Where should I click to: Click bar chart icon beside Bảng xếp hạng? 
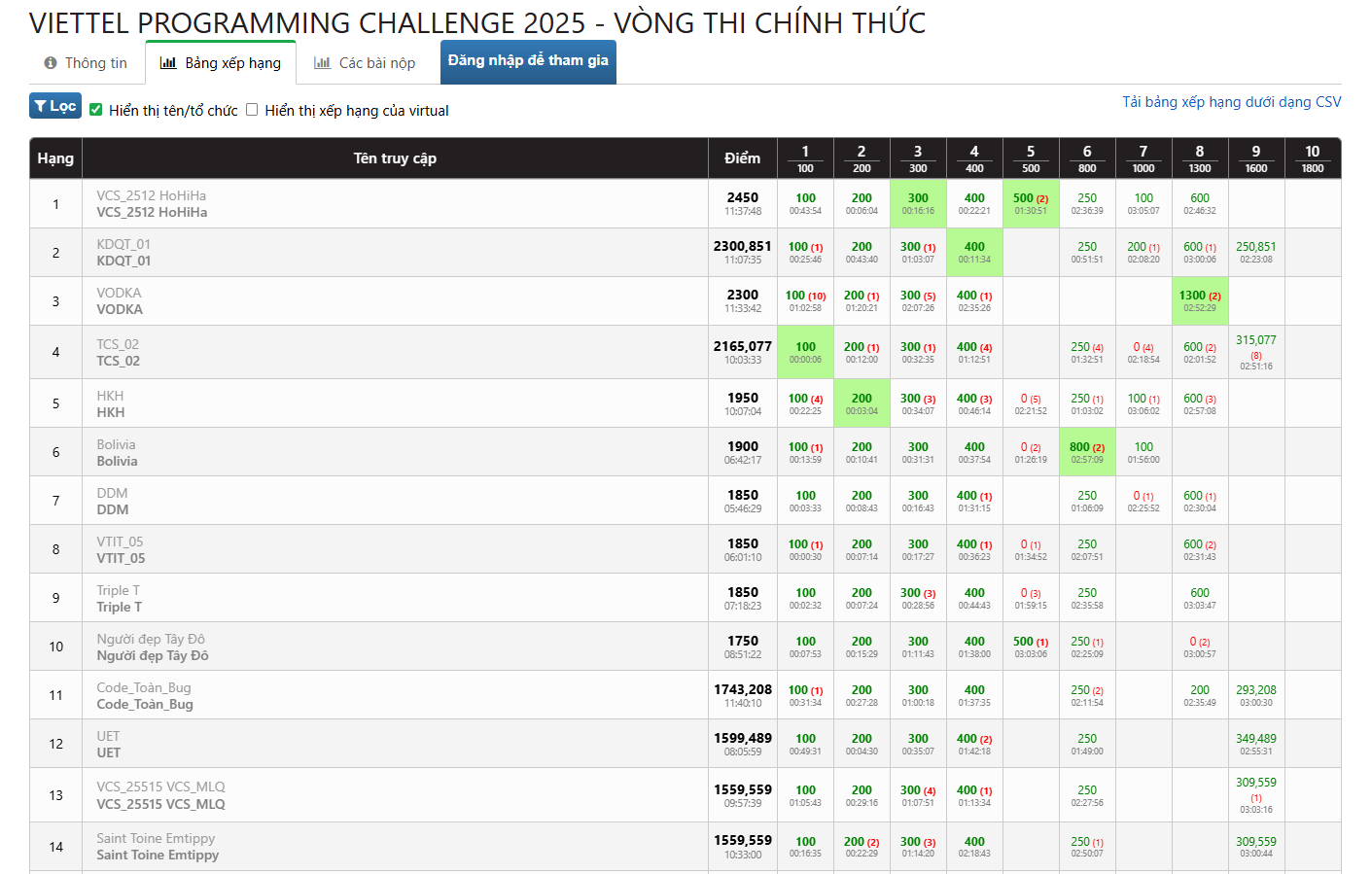(x=168, y=63)
